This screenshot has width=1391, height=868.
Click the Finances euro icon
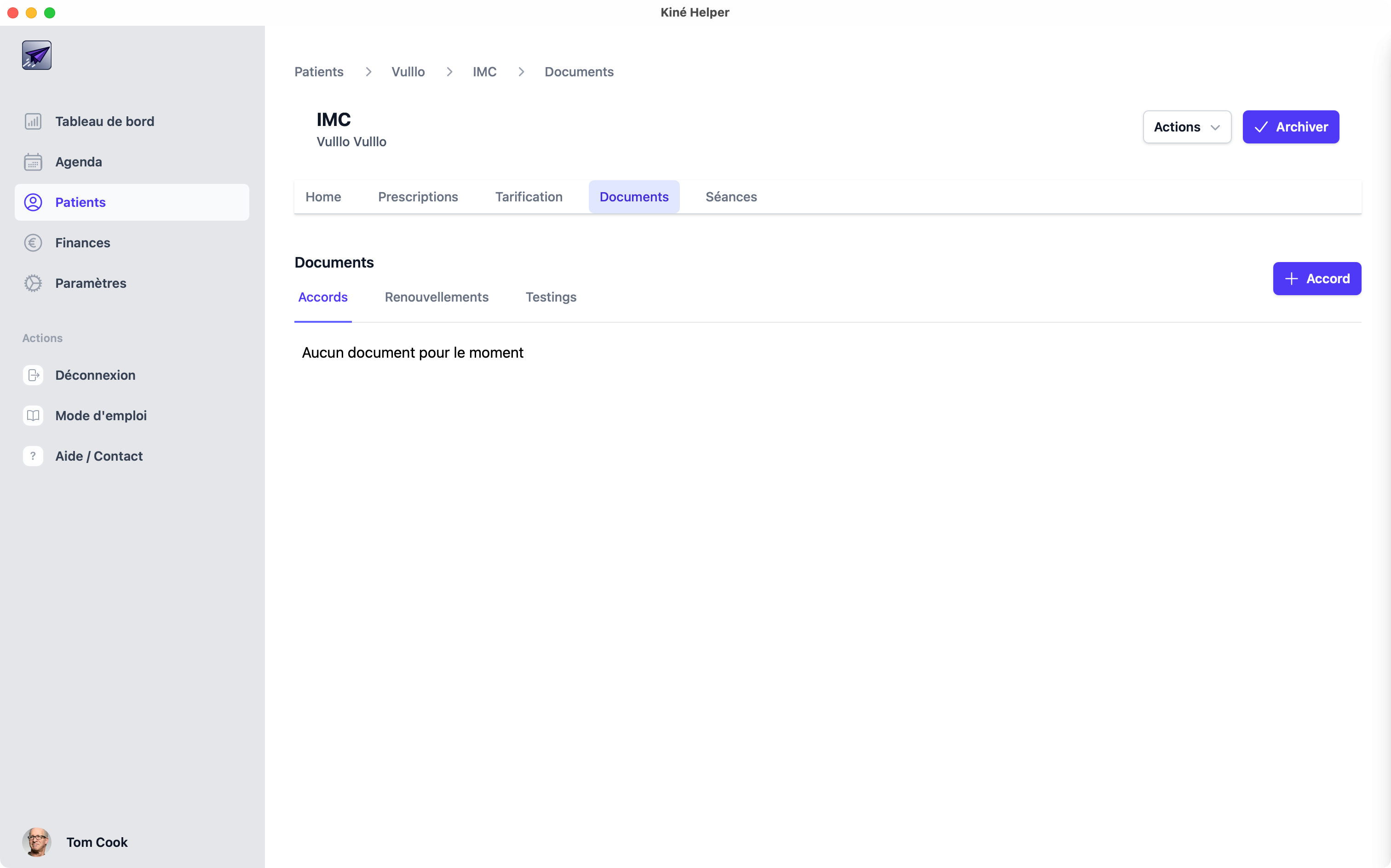pyautogui.click(x=33, y=243)
